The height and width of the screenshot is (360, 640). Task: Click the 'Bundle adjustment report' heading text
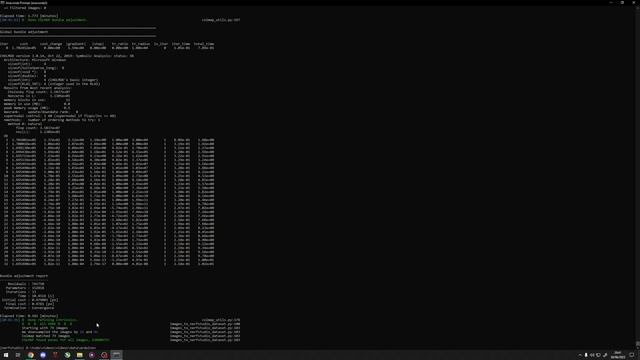(x=24, y=276)
